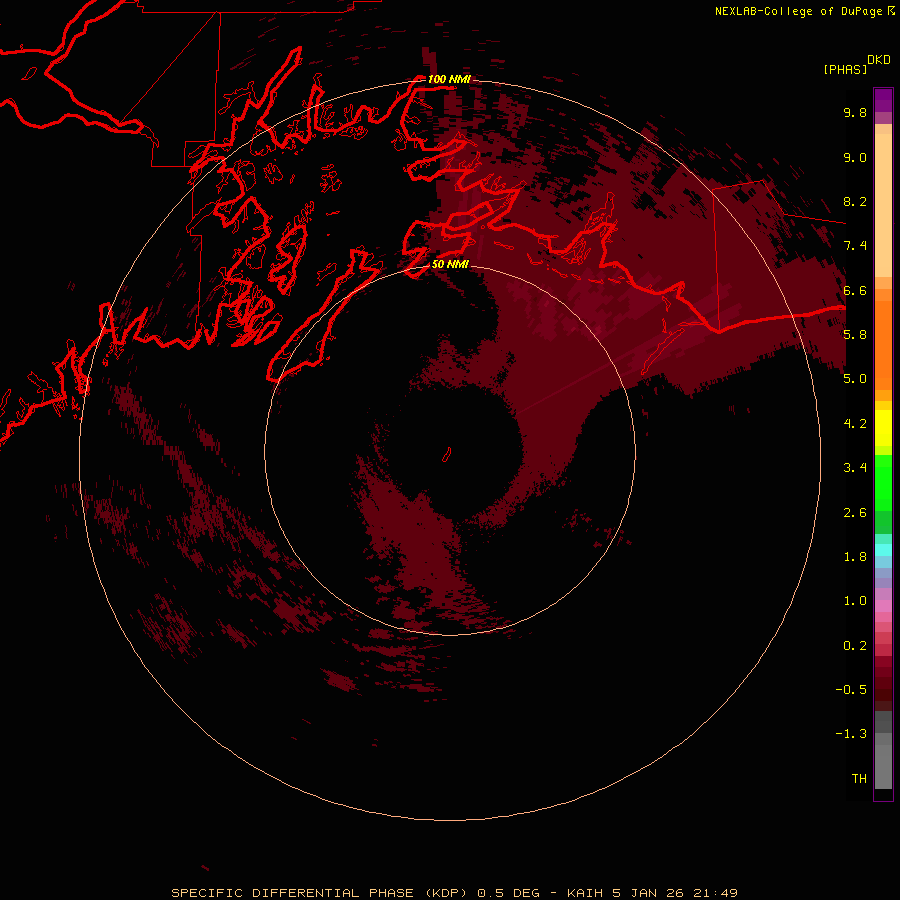Click the DKD product label above the legend
This screenshot has height=900, width=900.
879,60
